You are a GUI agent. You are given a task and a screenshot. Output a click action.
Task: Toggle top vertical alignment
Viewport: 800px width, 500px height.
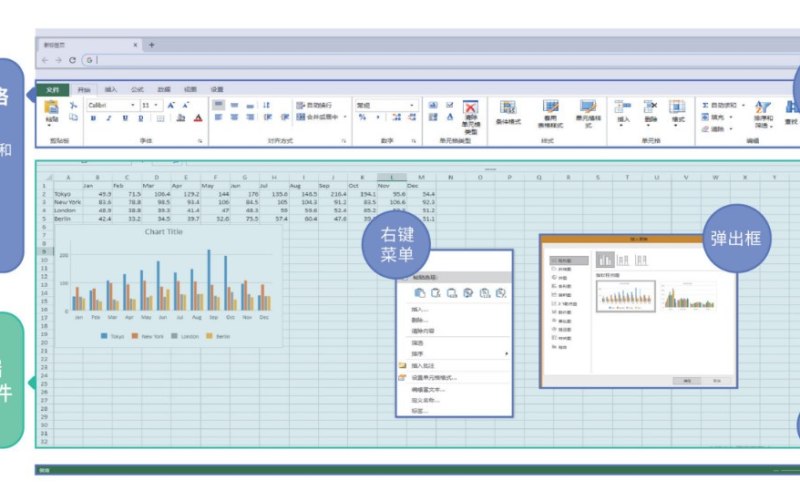(x=218, y=105)
